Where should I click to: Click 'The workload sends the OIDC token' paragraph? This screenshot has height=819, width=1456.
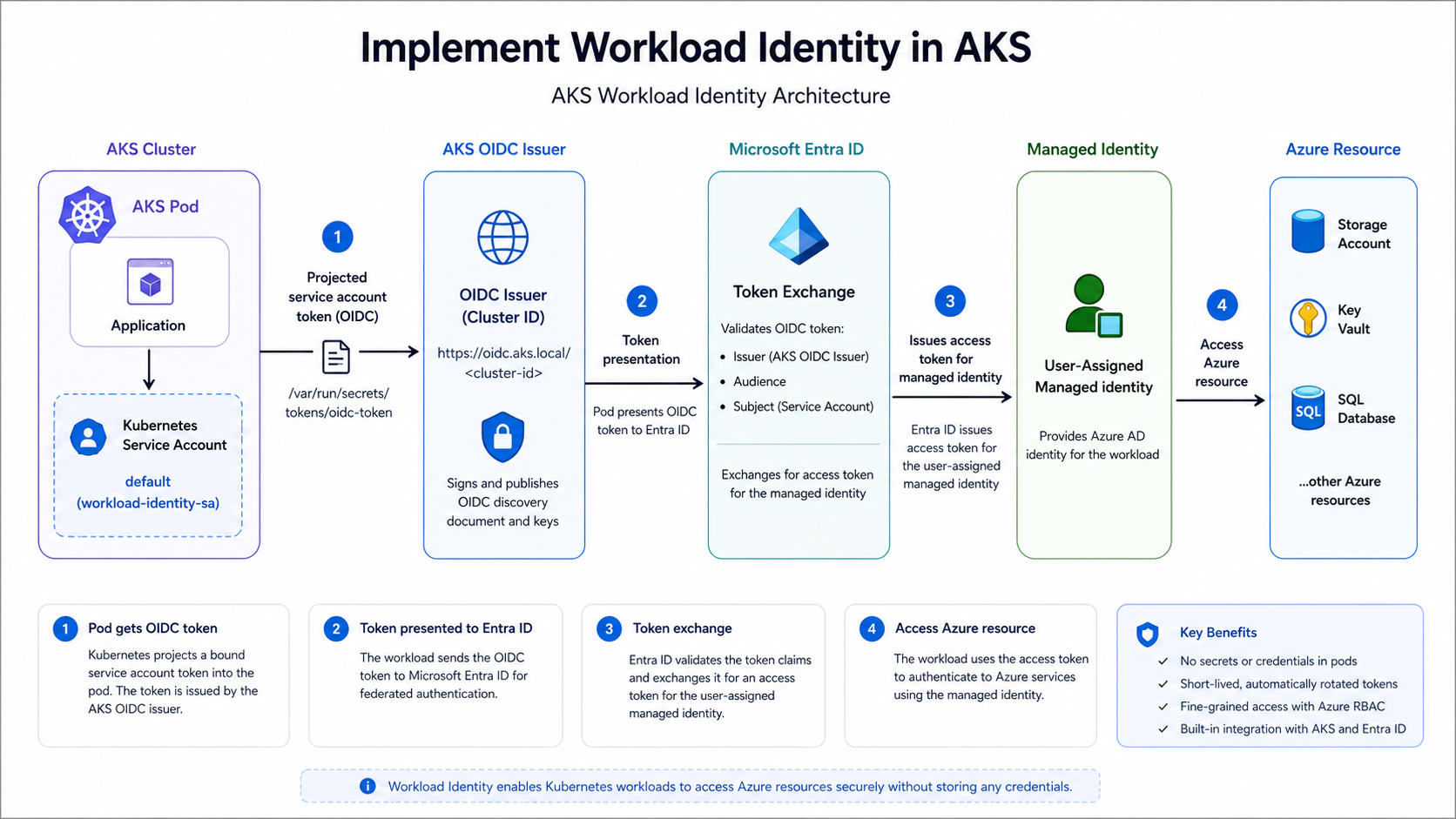pyautogui.click(x=443, y=675)
